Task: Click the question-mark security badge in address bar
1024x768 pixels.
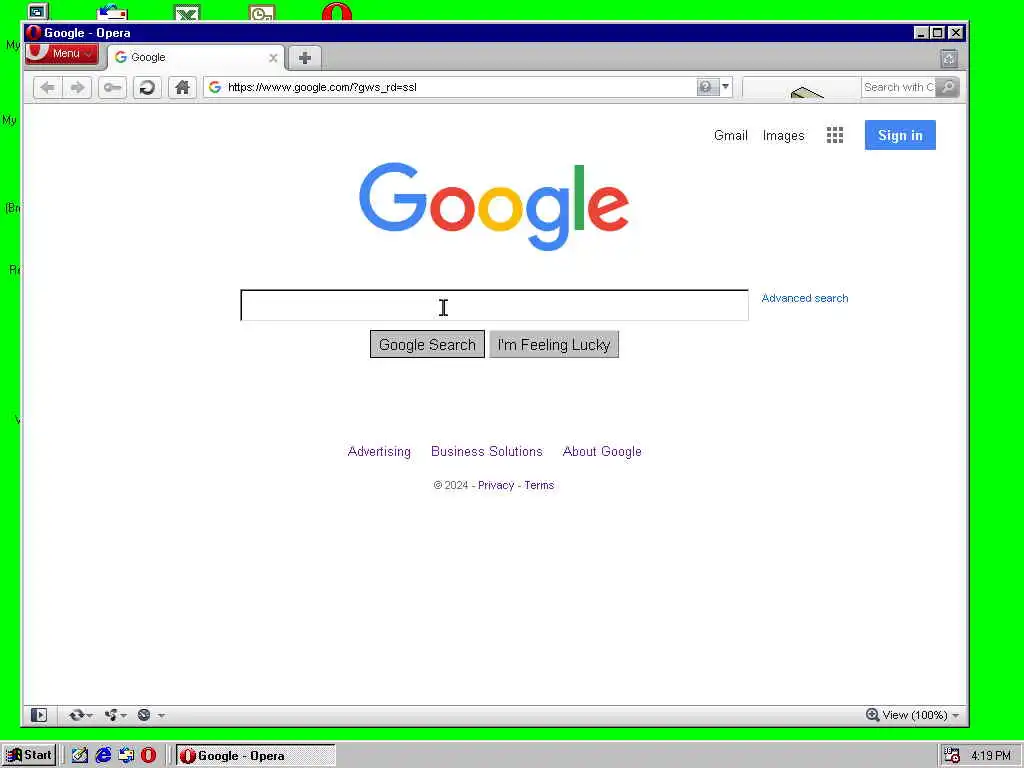Action: click(x=707, y=87)
